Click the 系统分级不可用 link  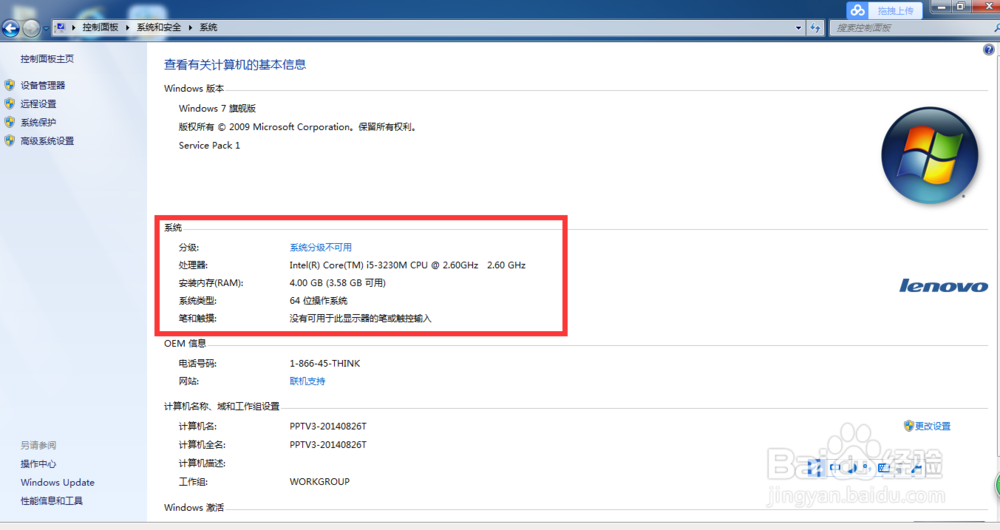click(x=320, y=247)
